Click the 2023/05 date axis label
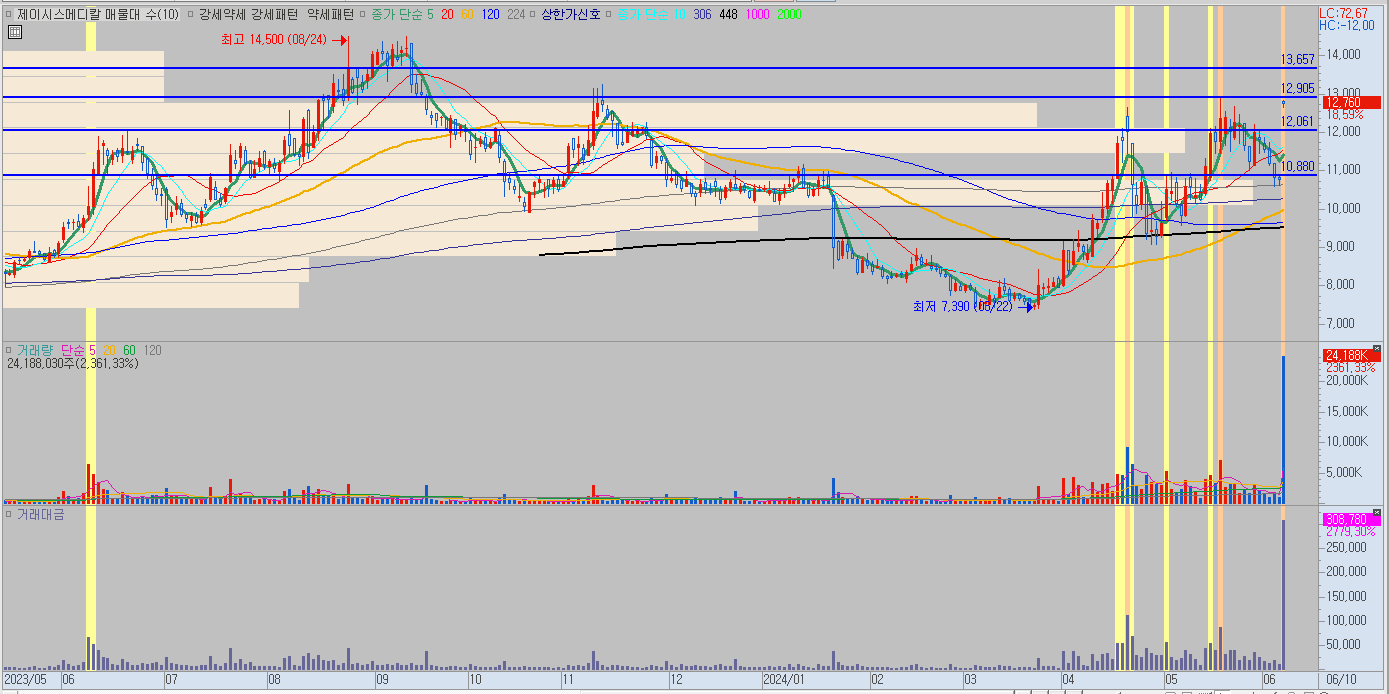1389x694 pixels. [25, 679]
